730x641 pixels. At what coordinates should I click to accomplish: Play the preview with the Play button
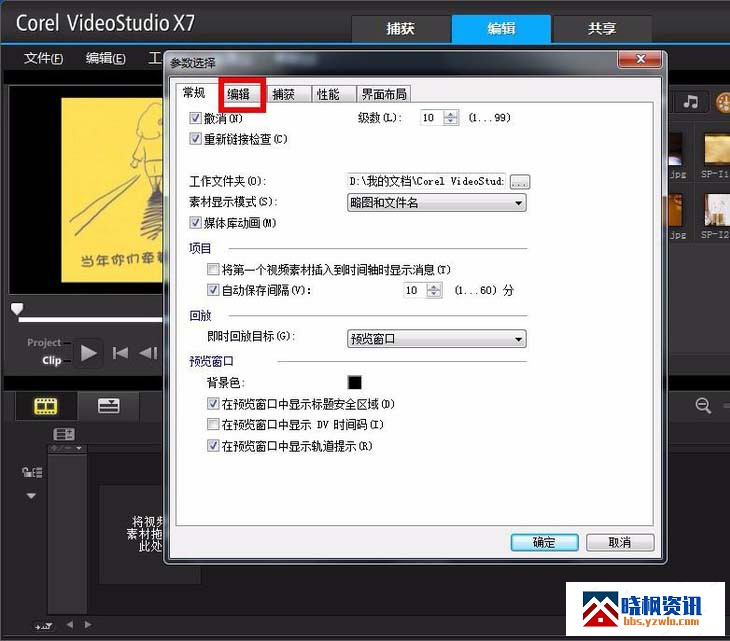[88, 353]
